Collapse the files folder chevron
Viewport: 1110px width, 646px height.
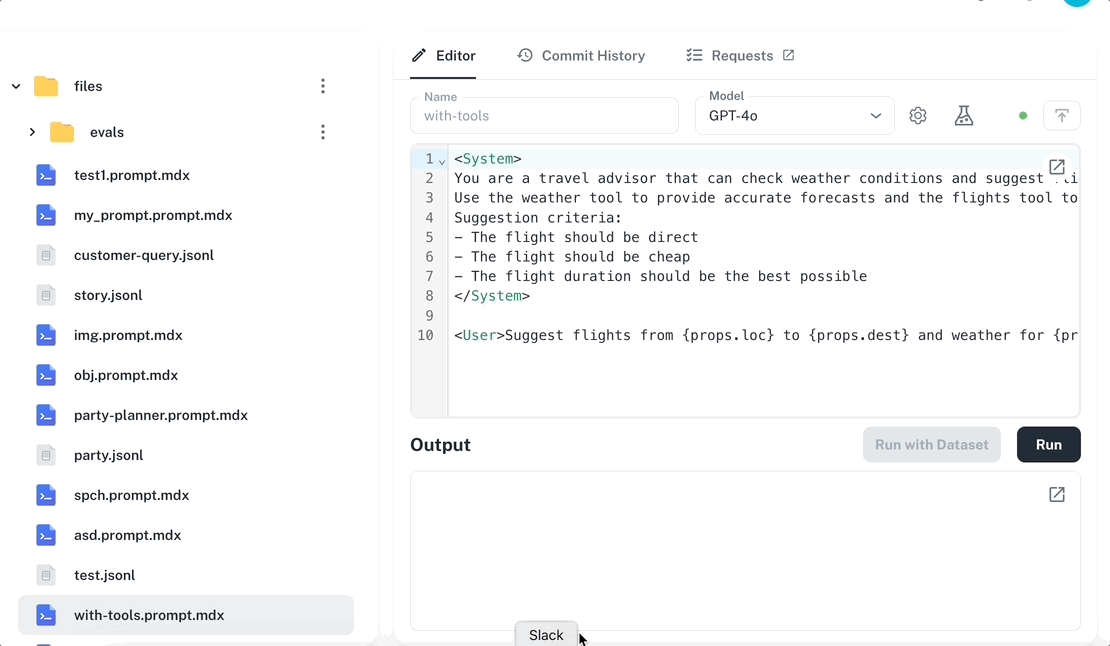point(15,86)
